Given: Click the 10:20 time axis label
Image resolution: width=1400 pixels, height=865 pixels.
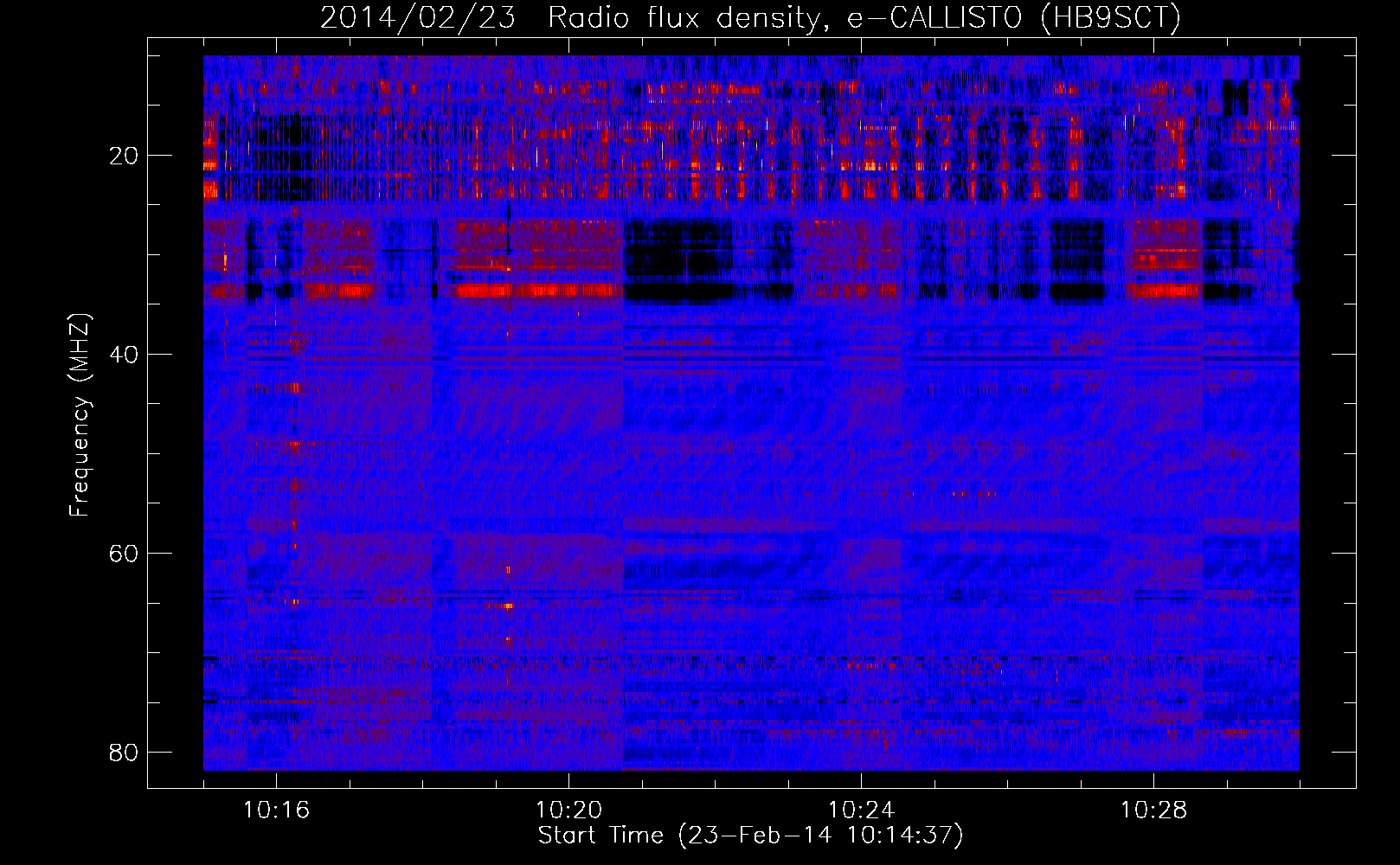Looking at the screenshot, I should click(x=568, y=810).
